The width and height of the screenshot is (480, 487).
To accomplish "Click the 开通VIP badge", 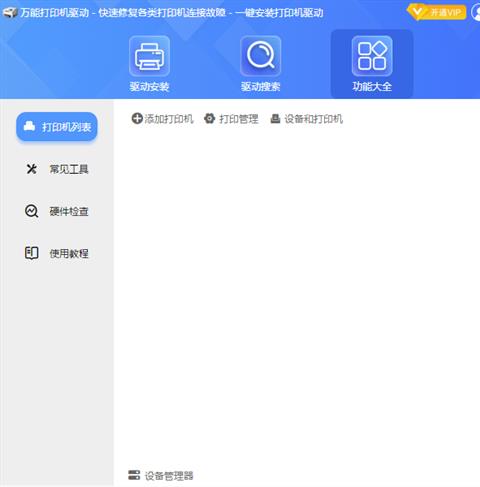I will [x=436, y=13].
